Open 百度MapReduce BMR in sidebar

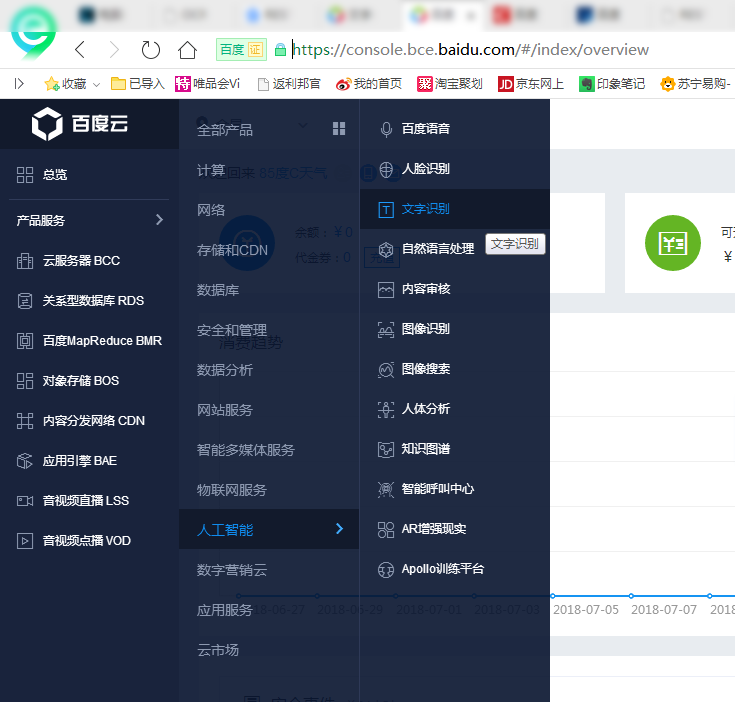point(89,341)
